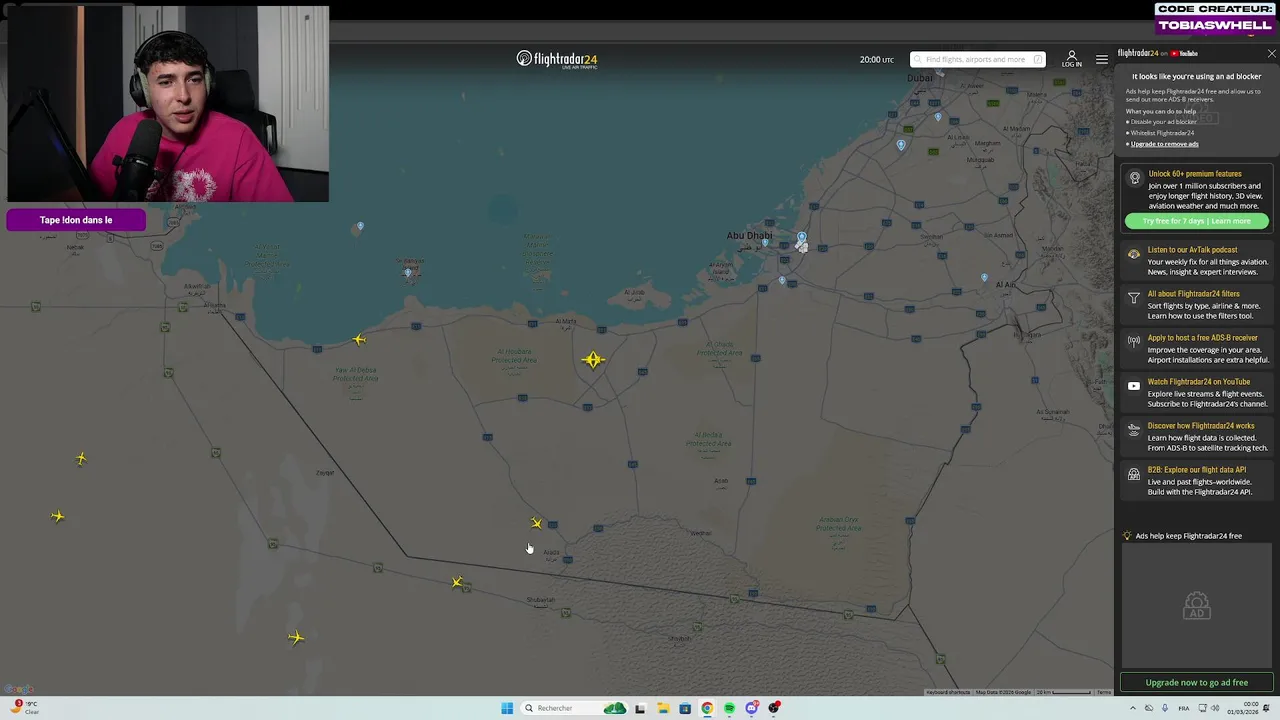The width and height of the screenshot is (1280, 720).
Task: Open Listen to our AvTalk podcast link
Action: 1192,250
